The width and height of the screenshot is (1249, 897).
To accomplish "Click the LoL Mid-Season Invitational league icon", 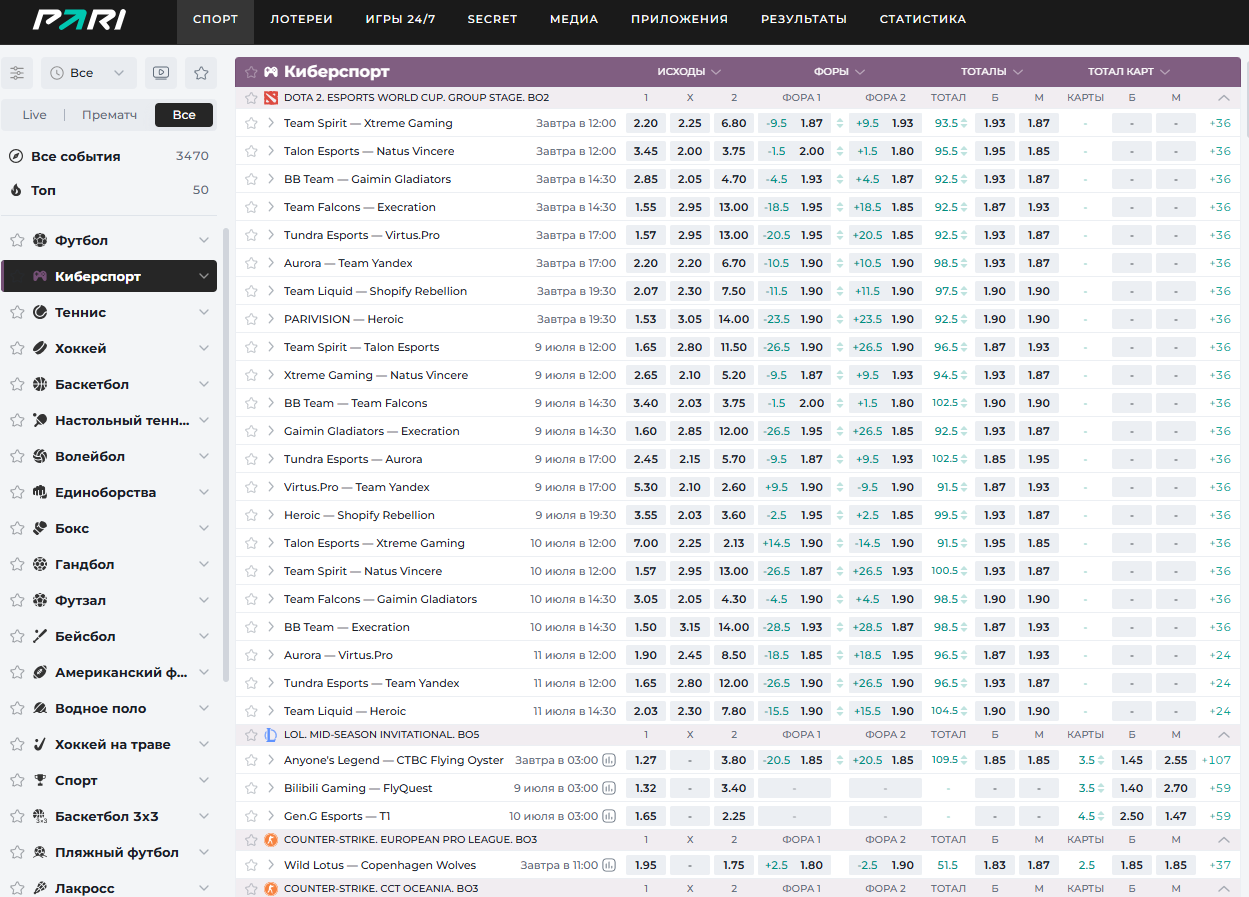I will pos(271,735).
